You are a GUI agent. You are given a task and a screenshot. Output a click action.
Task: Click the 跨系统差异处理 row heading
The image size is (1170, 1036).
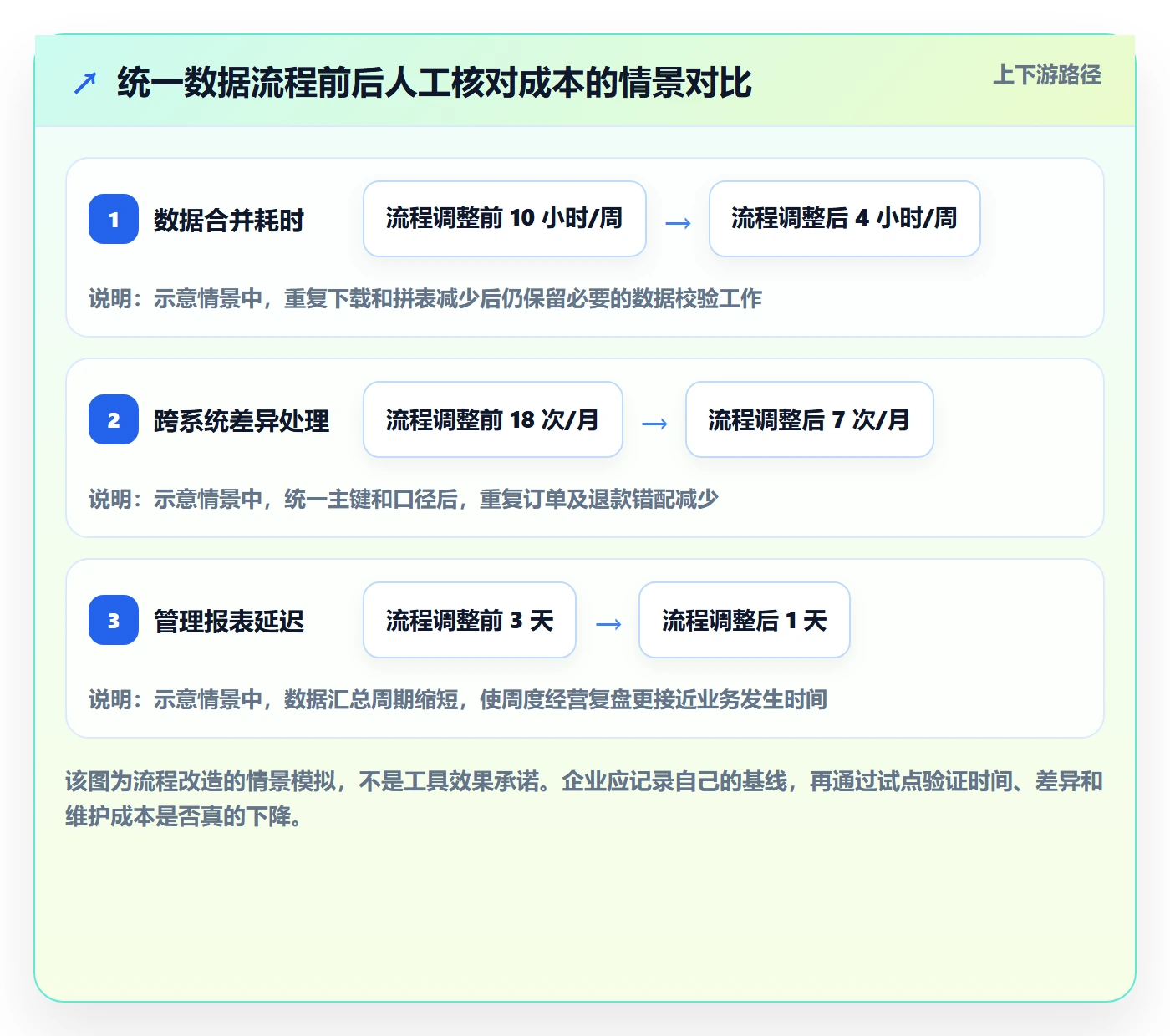pos(242,421)
